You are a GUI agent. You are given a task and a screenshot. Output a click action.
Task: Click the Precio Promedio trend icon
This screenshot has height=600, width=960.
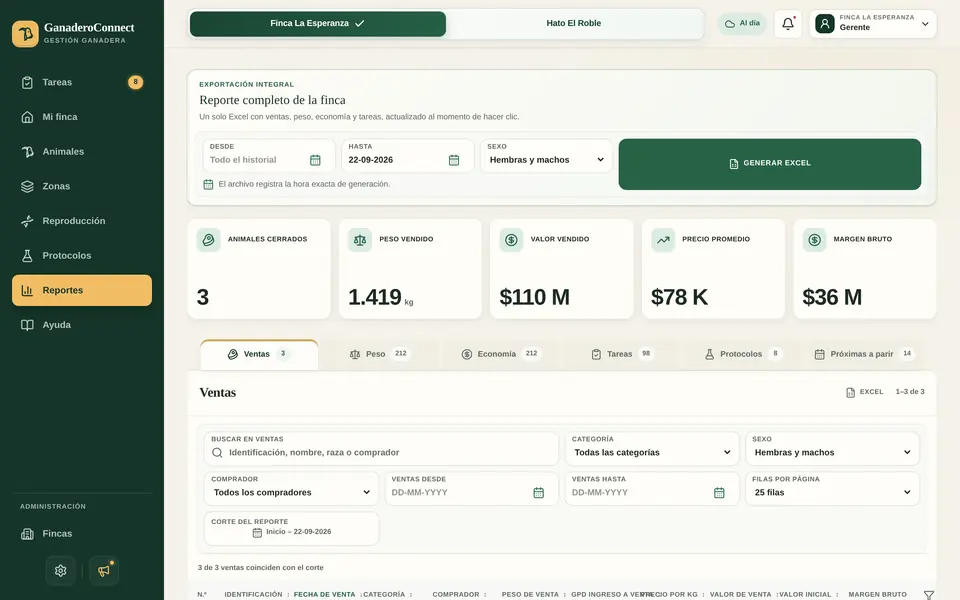663,239
